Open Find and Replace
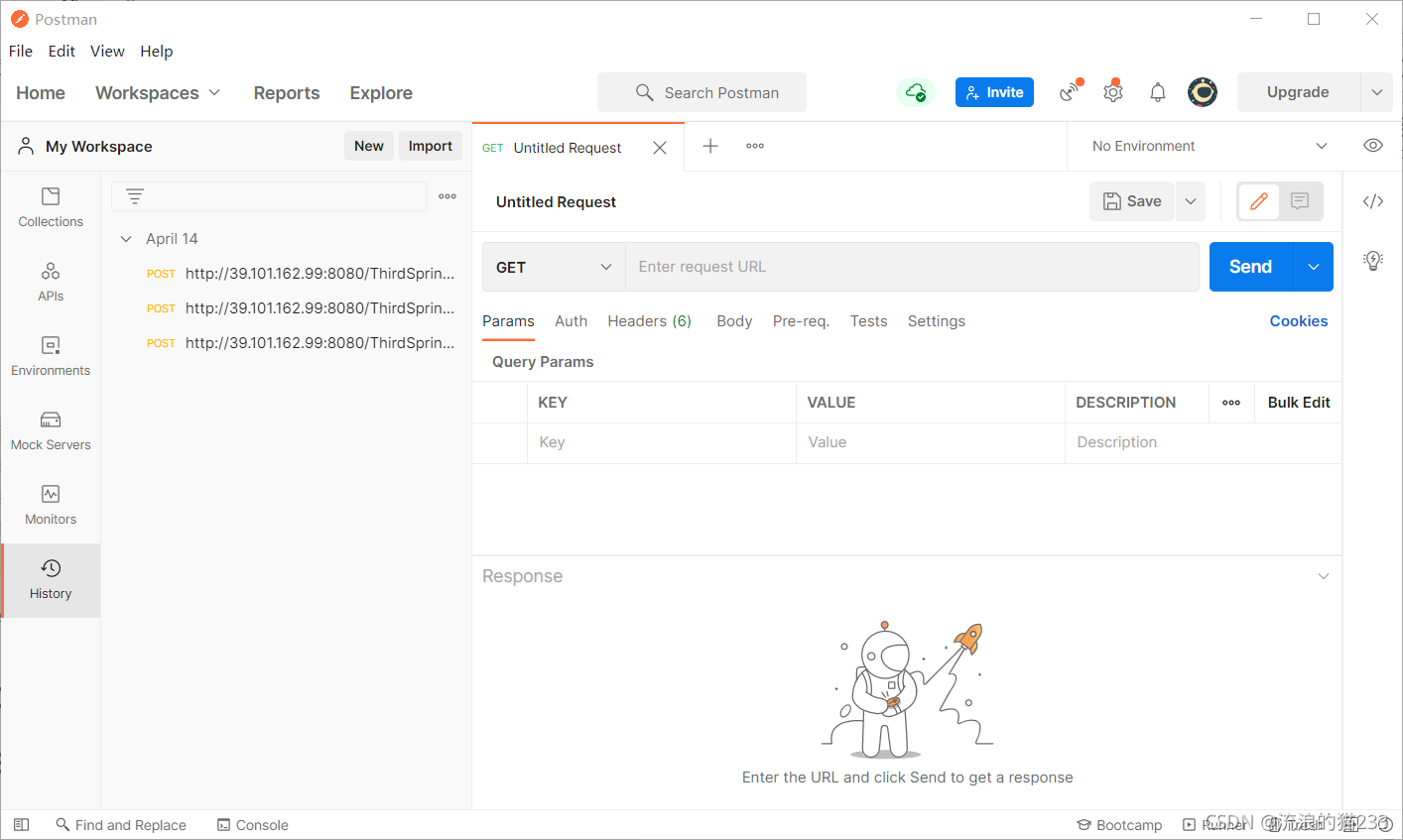1403x840 pixels. point(121,825)
